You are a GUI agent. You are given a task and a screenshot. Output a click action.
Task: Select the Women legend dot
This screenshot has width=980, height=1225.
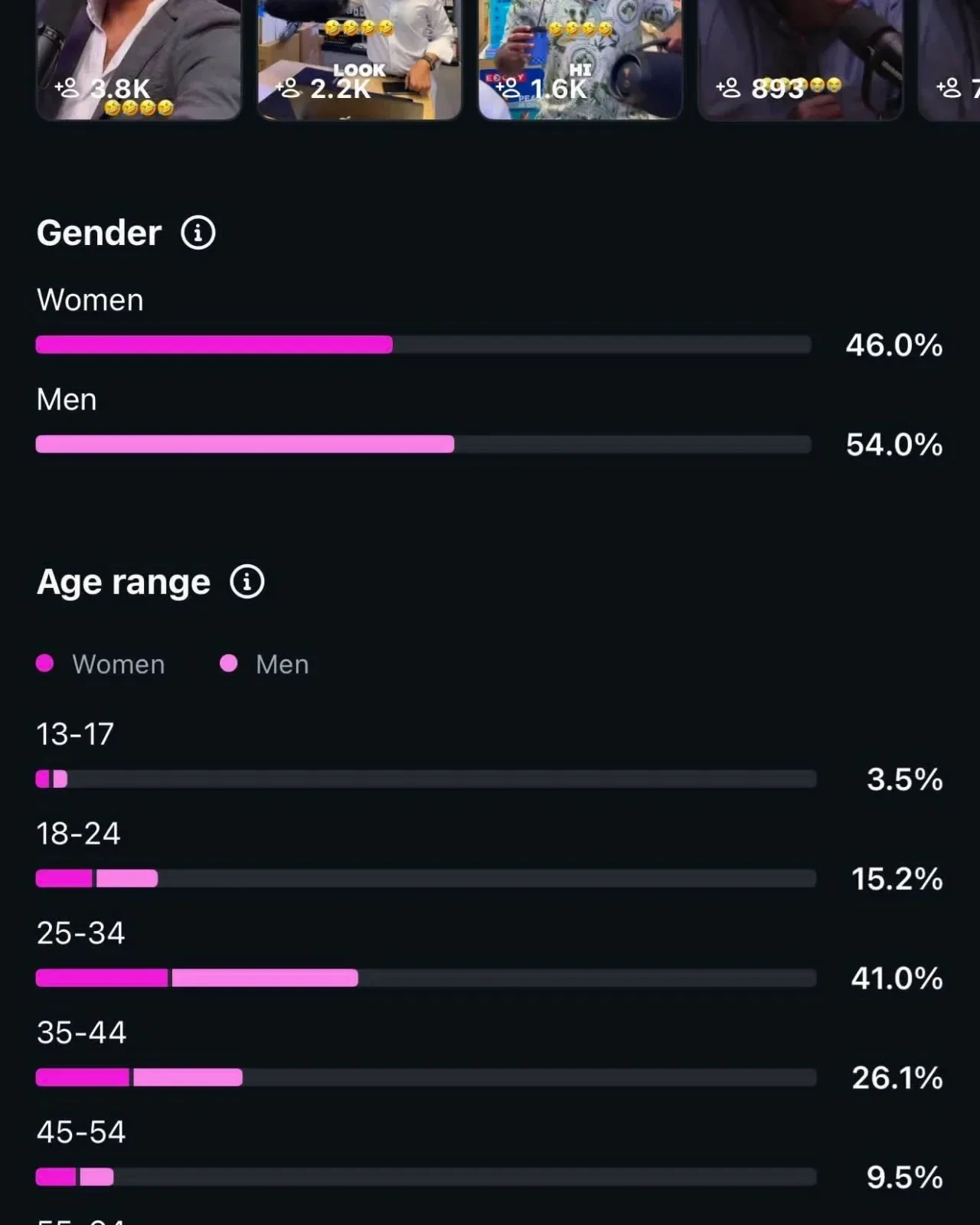coord(45,663)
